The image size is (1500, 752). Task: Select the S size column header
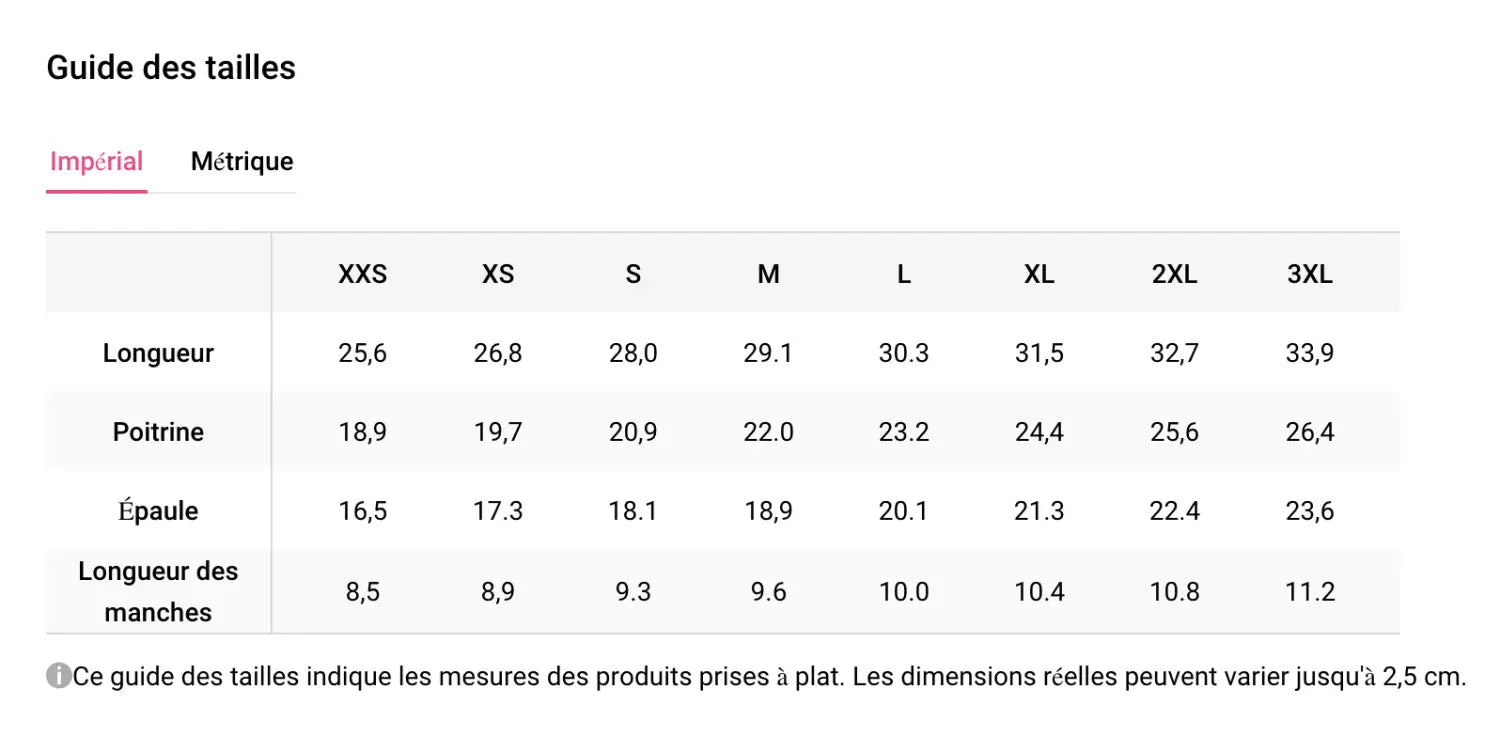632,273
